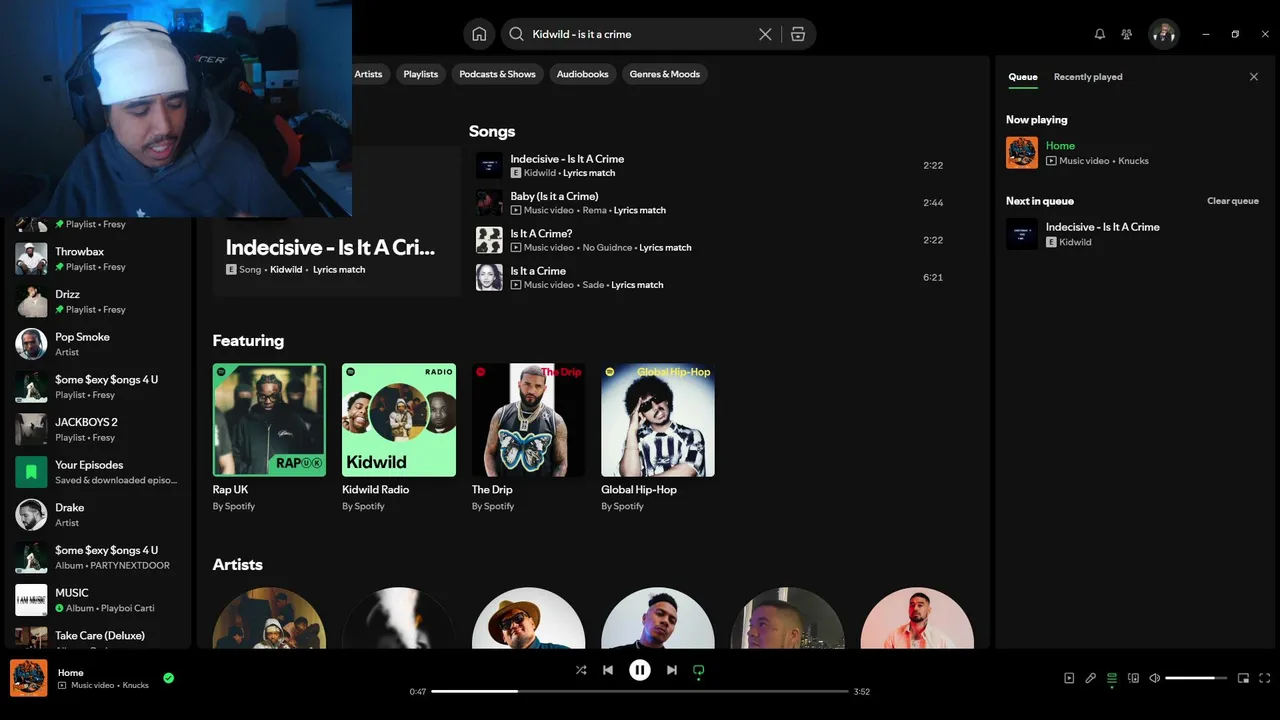
Task: Open Now Playing view icon
Action: (1069, 678)
